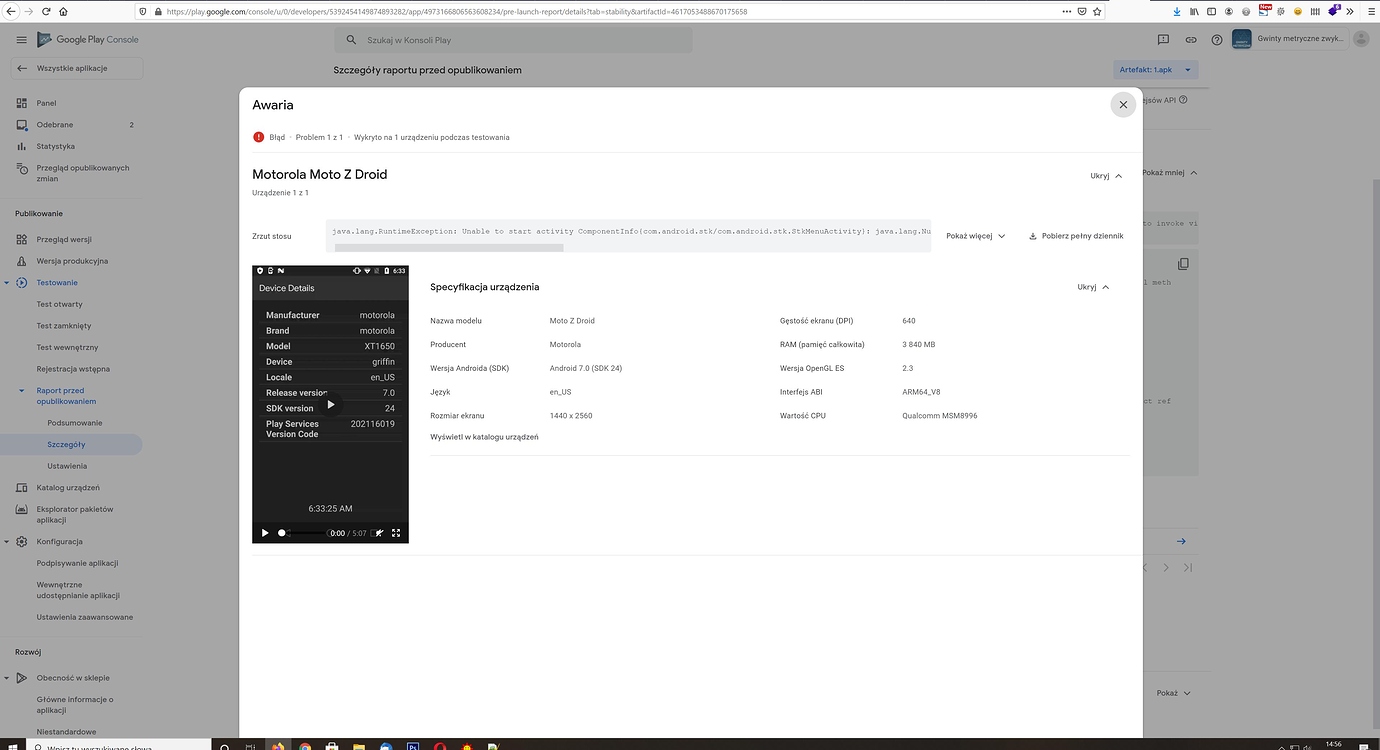Select the Katalog urządzeń sidebar icon
This screenshot has width=1380, height=750.
pos(21,488)
